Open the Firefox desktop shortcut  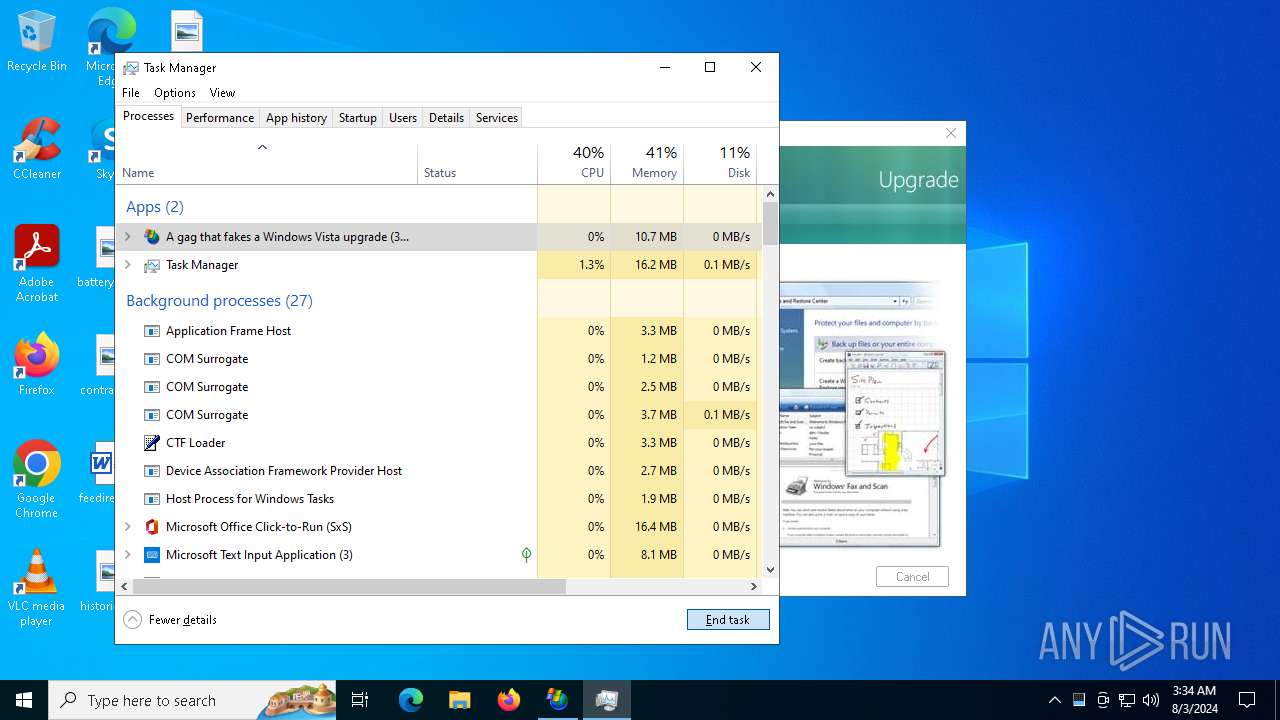37,365
